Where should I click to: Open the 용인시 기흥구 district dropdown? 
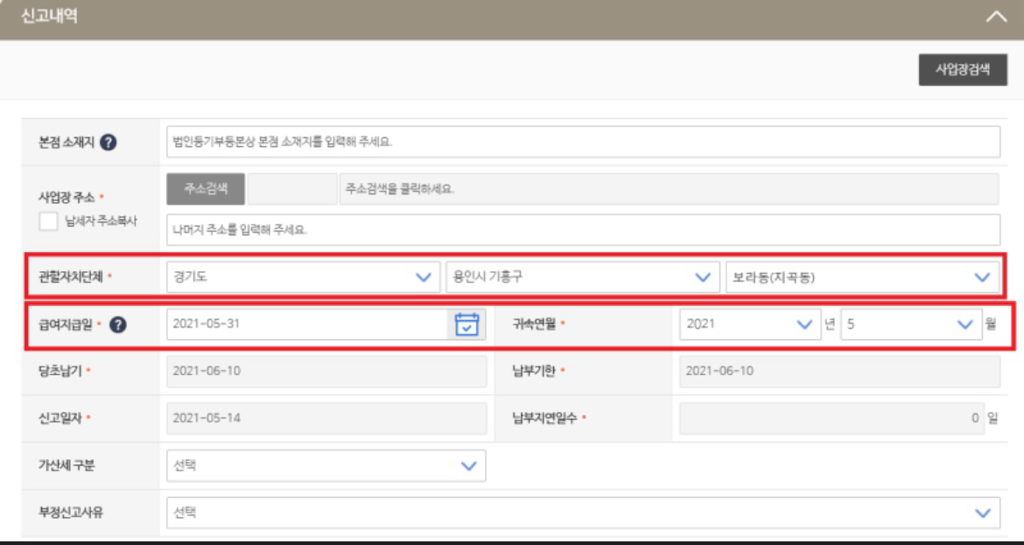(x=579, y=277)
